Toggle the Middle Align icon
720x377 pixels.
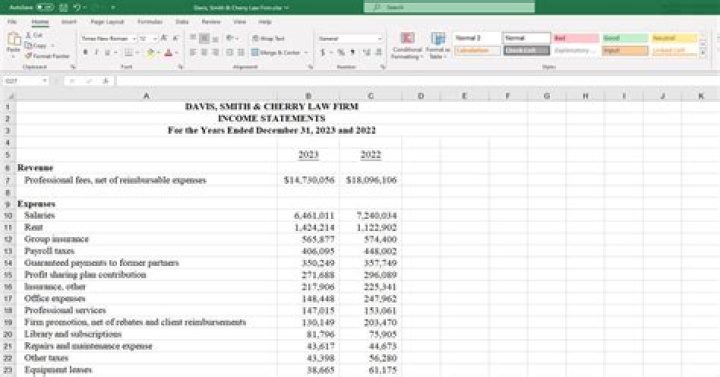204,38
